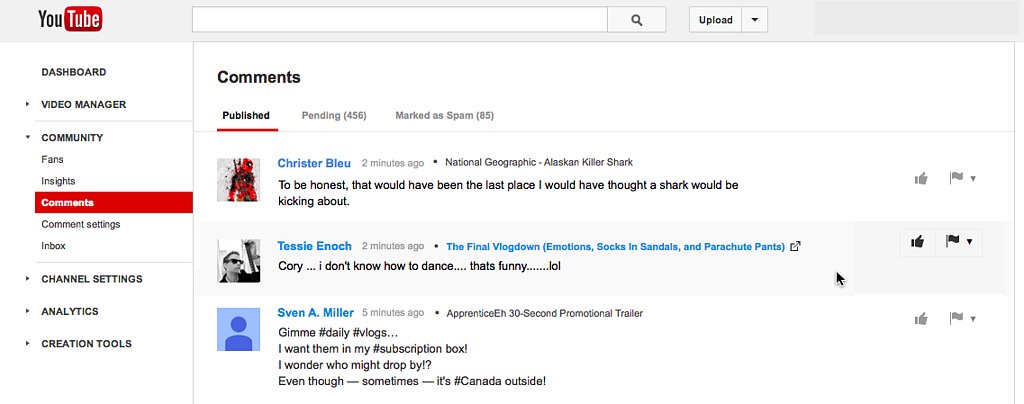Open external link icon beside Final Vlogdown title

tap(795, 247)
